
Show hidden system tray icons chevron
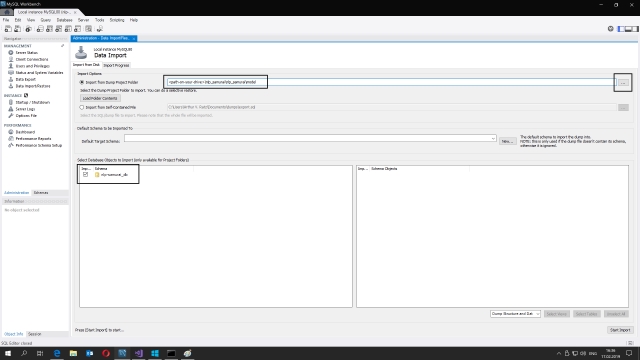(x=558, y=353)
